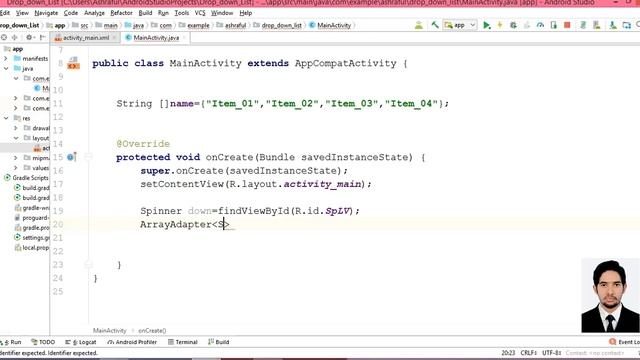Open the Build menu
The height and width of the screenshot is (360, 640).
pyautogui.click(x=145, y=13)
